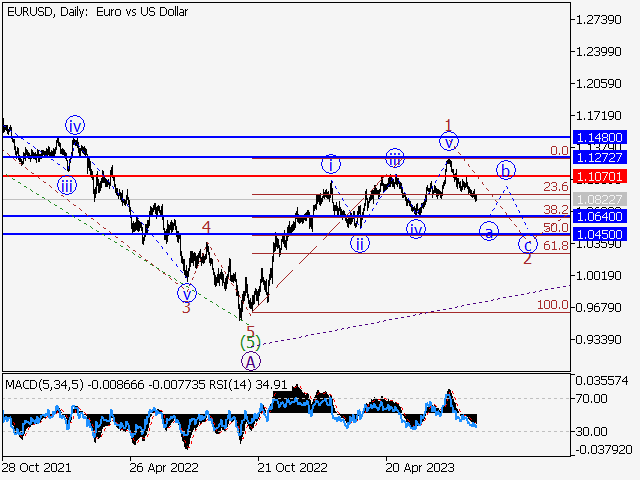Select the circled iv label on 1.04500 line
The image size is (640, 480).
coord(416,229)
